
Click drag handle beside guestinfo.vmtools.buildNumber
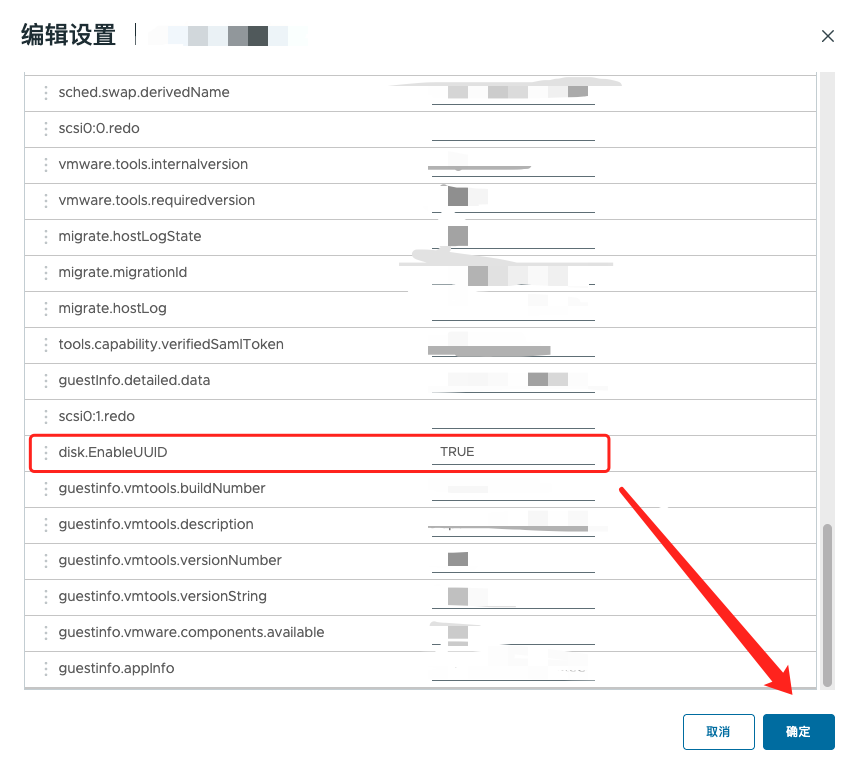pyautogui.click(x=45, y=489)
